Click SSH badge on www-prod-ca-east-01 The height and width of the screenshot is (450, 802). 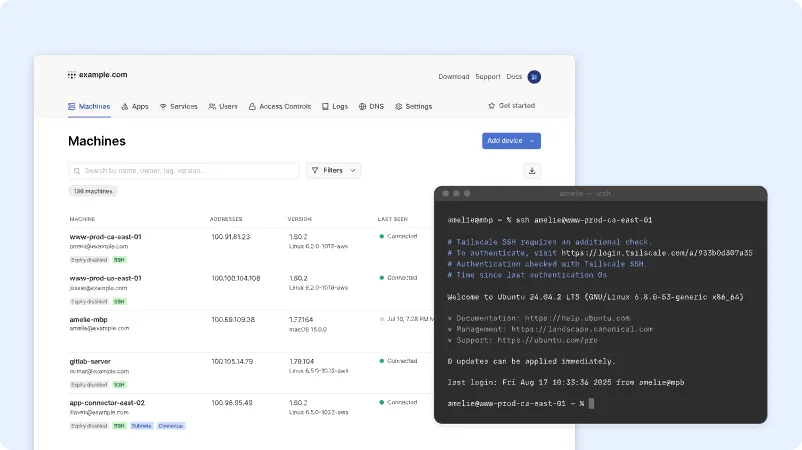pos(119,260)
